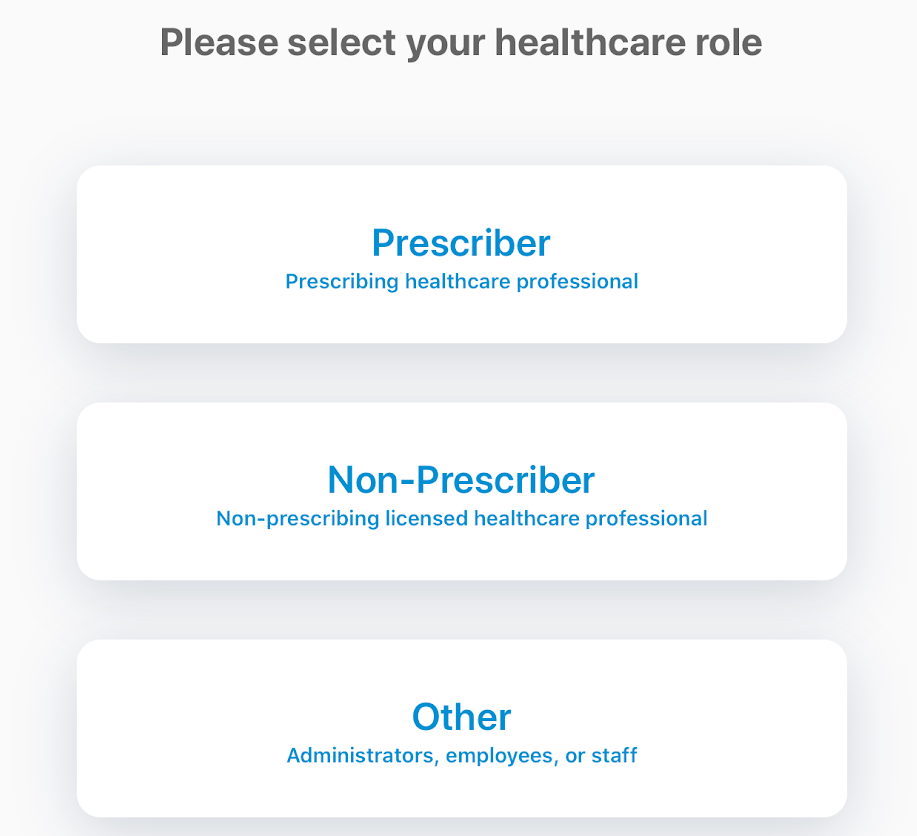The height and width of the screenshot is (836, 917).
Task: Click 'Prescribing healthcare professional' subtitle
Action: [x=461, y=282]
